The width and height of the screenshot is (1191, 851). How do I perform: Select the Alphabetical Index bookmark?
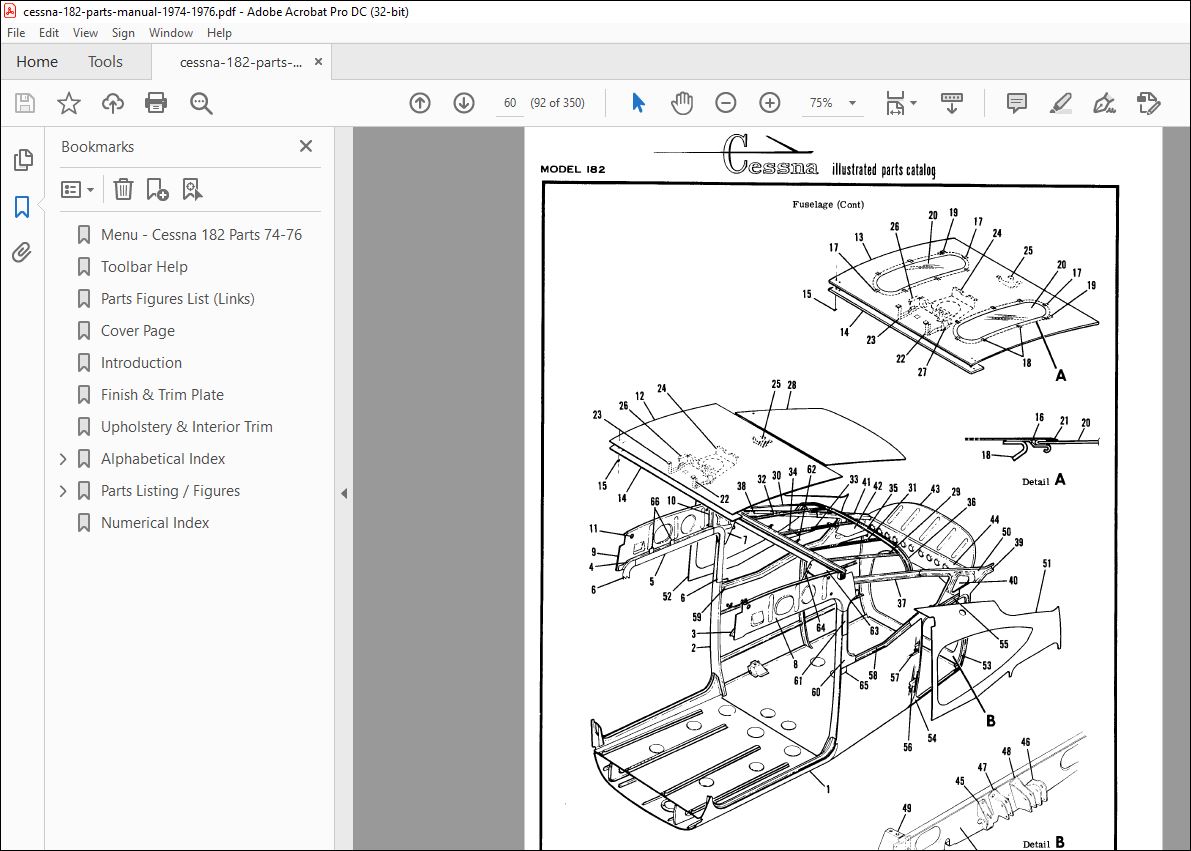coord(163,458)
